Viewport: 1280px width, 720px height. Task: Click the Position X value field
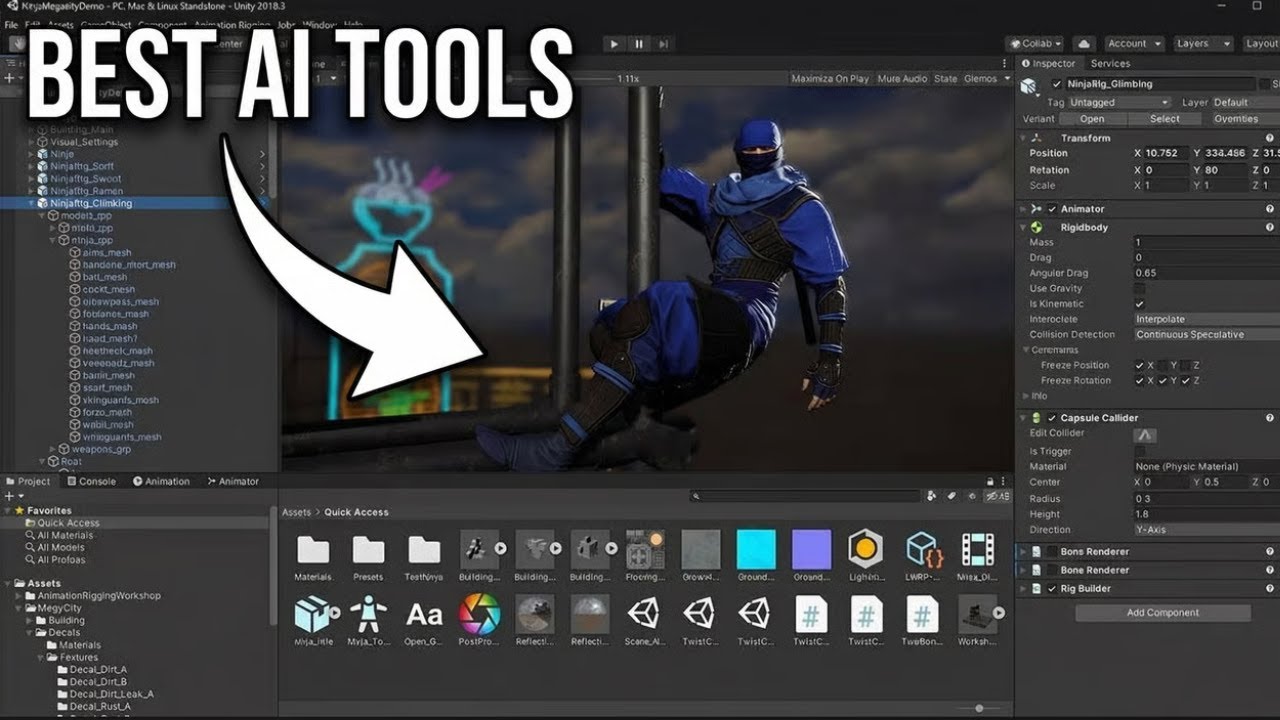coord(1166,153)
